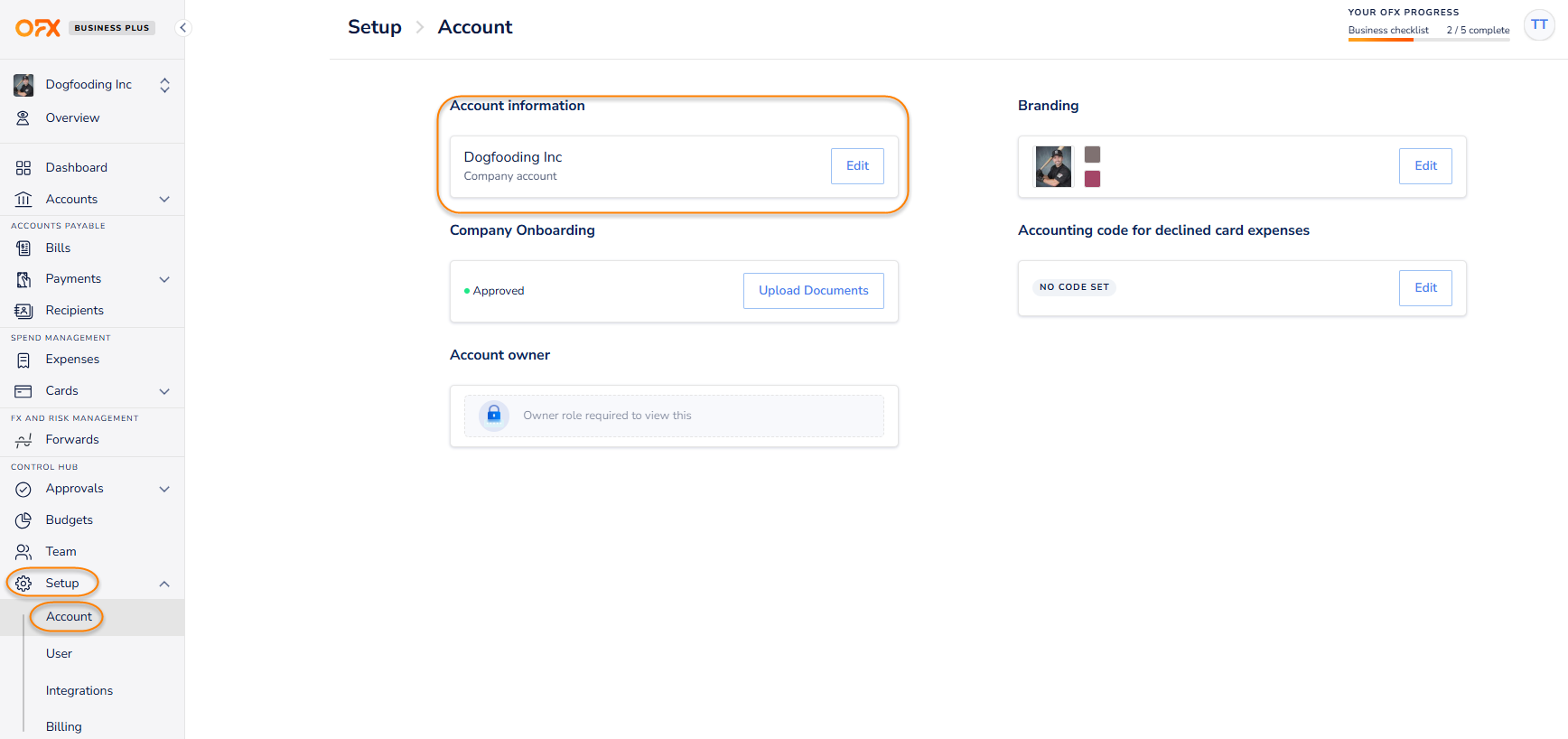Click the Dashboard grid icon
This screenshot has width=1568, height=739.
pos(23,168)
